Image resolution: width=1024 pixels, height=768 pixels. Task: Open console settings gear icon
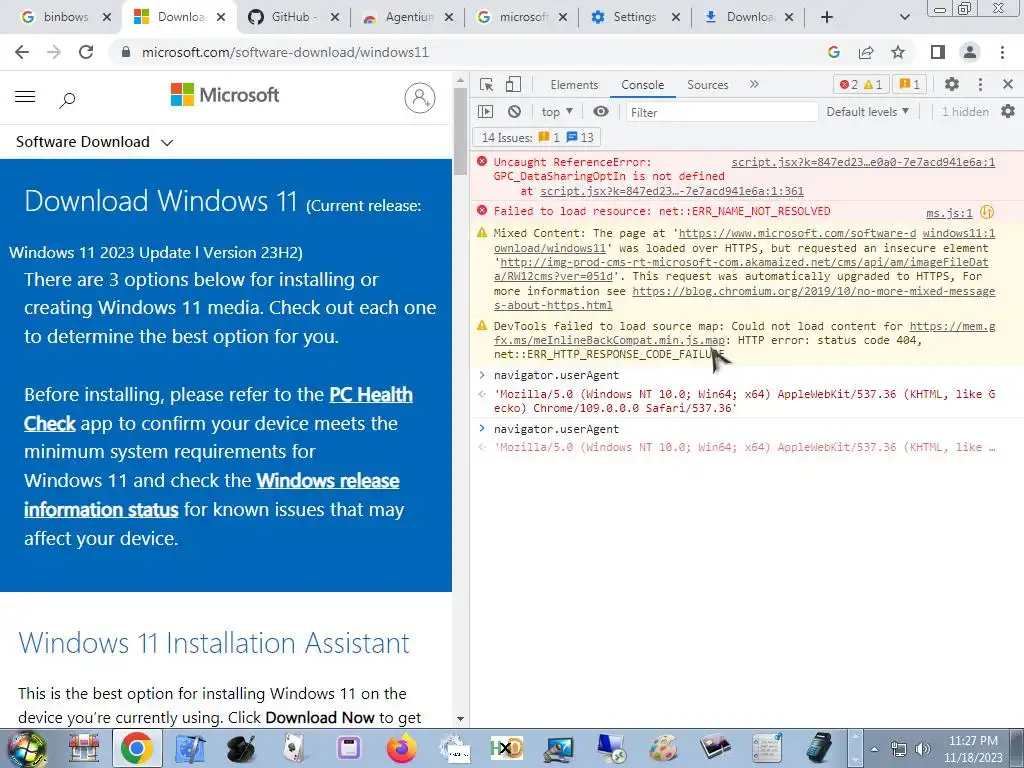pos(1008,112)
